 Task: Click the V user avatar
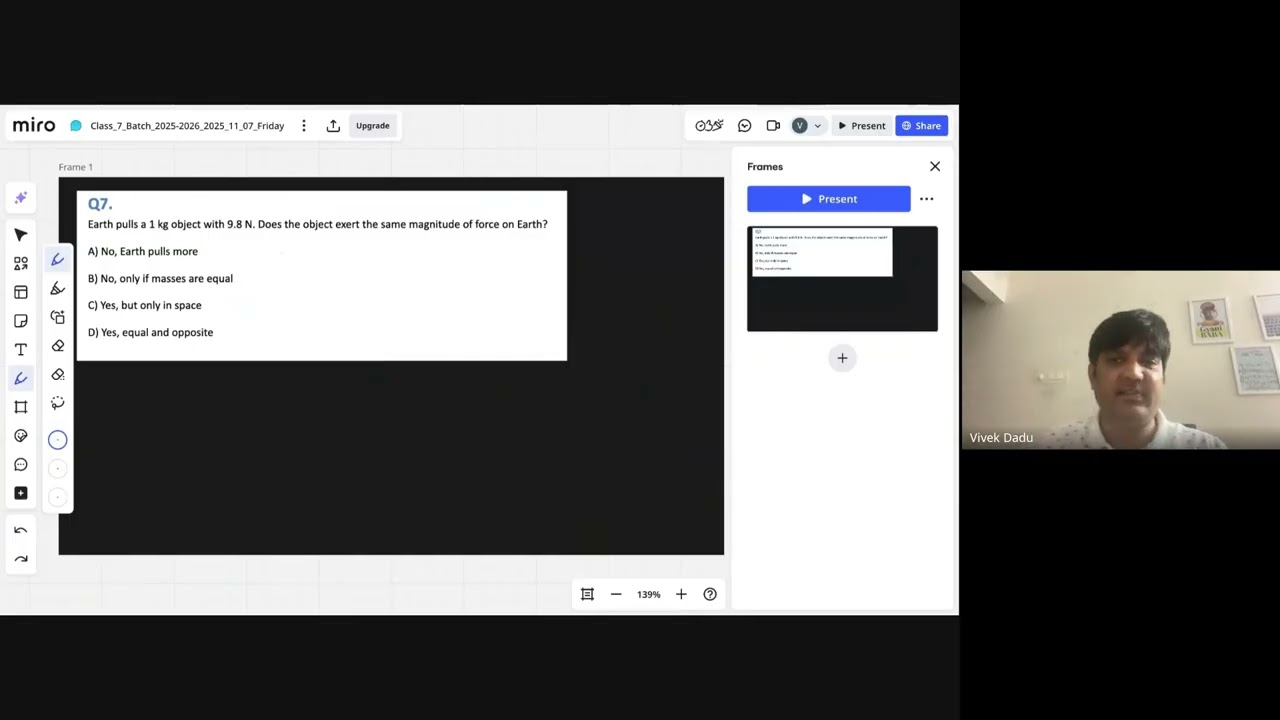[800, 126]
